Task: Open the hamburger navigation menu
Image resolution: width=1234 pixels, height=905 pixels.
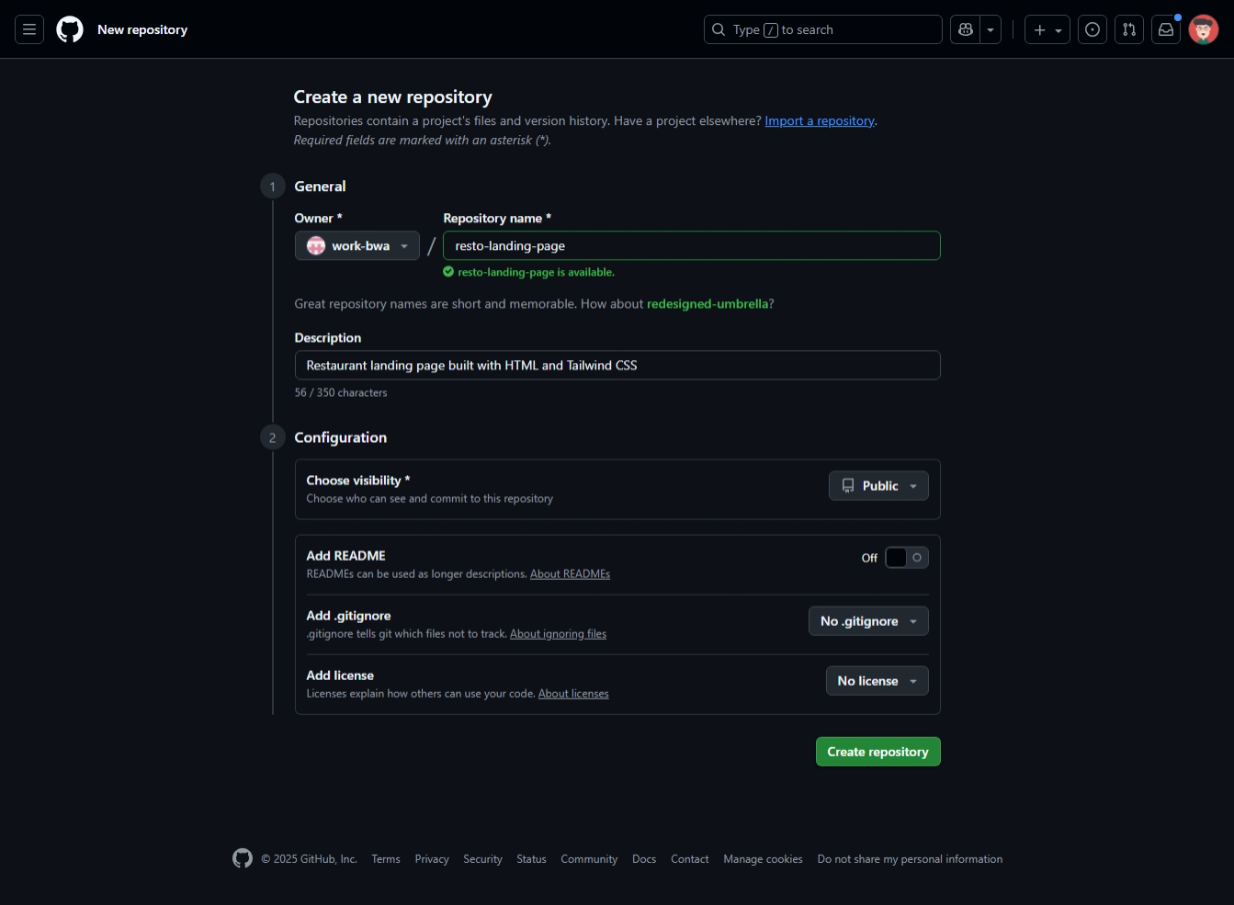Action: 29,30
